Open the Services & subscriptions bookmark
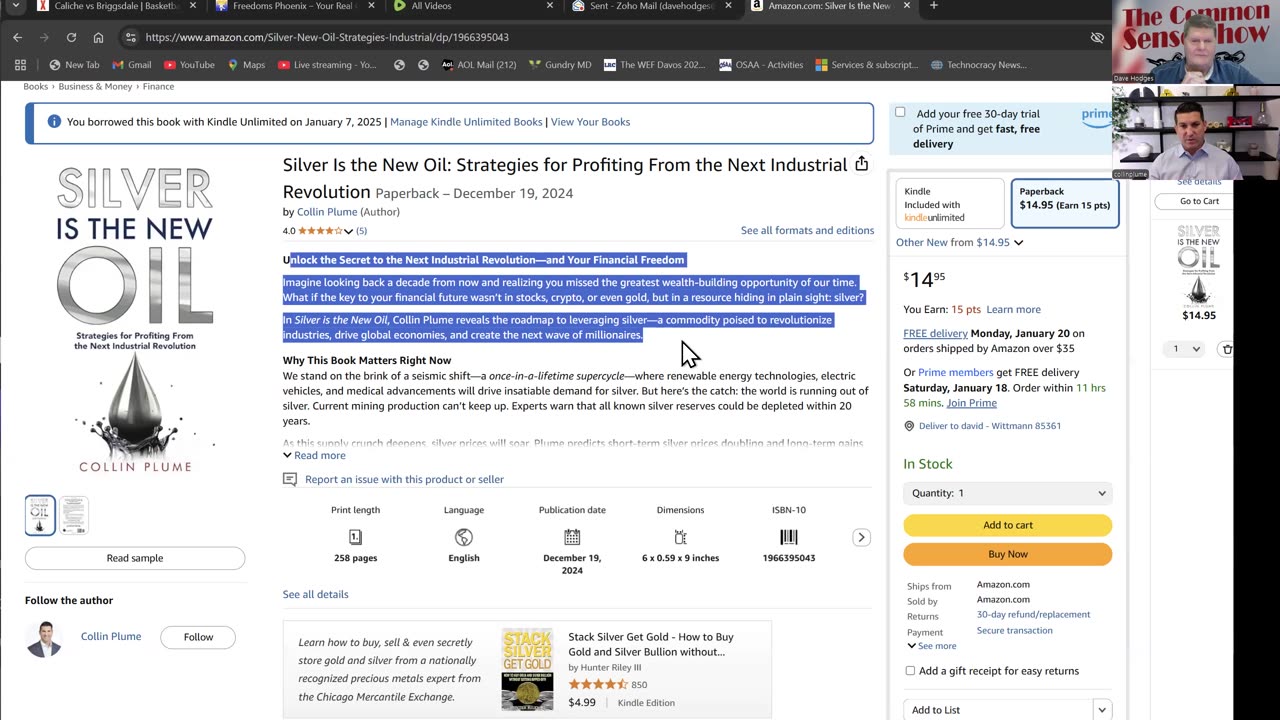1280x720 pixels. click(866, 65)
